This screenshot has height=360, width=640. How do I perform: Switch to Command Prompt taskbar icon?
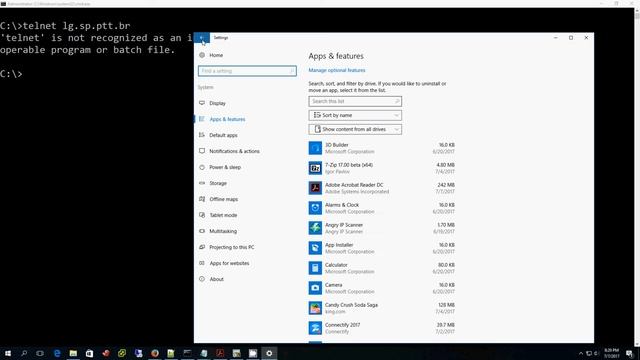coord(187,353)
